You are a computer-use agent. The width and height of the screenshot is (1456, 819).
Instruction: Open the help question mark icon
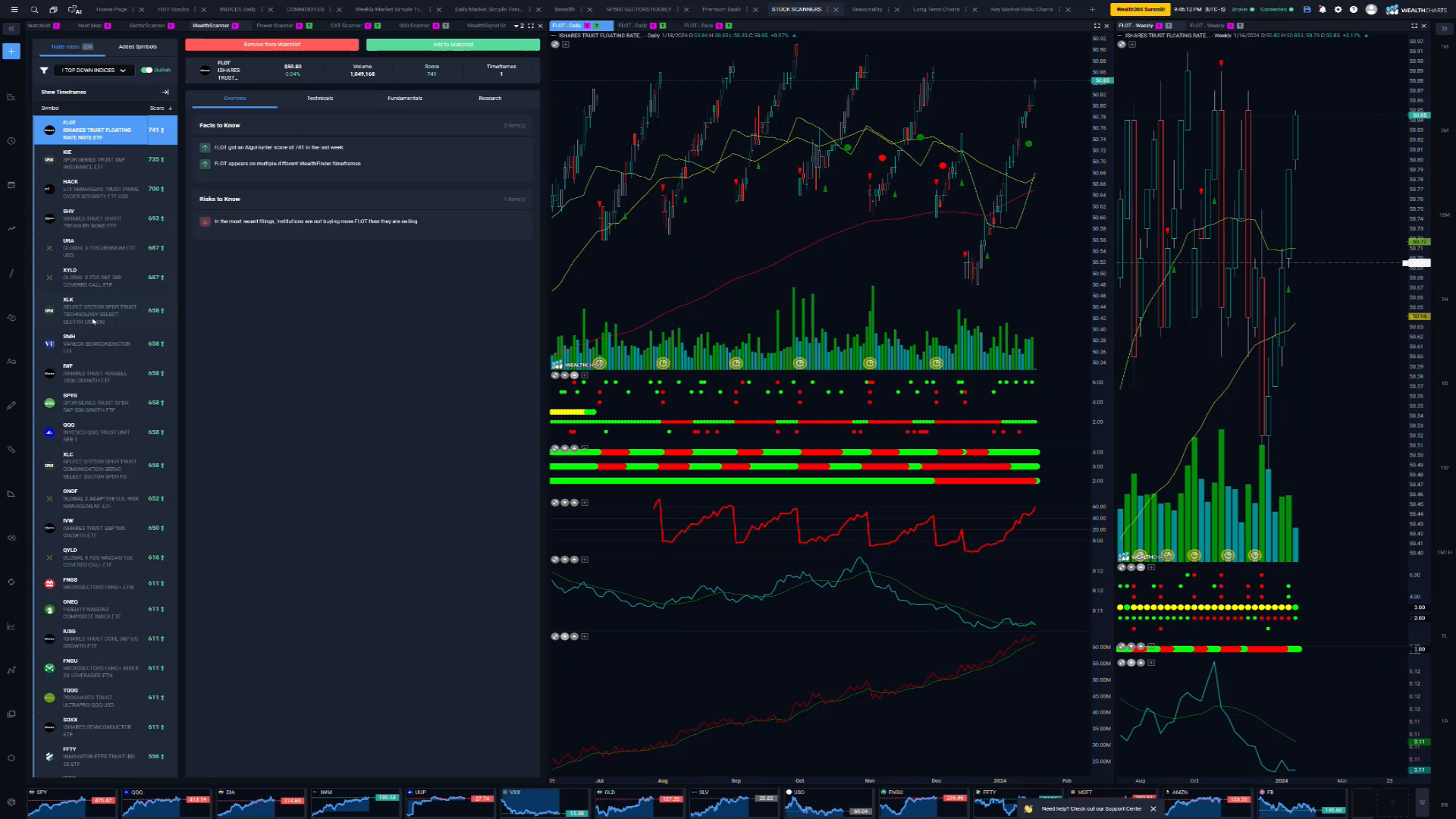1354,10
